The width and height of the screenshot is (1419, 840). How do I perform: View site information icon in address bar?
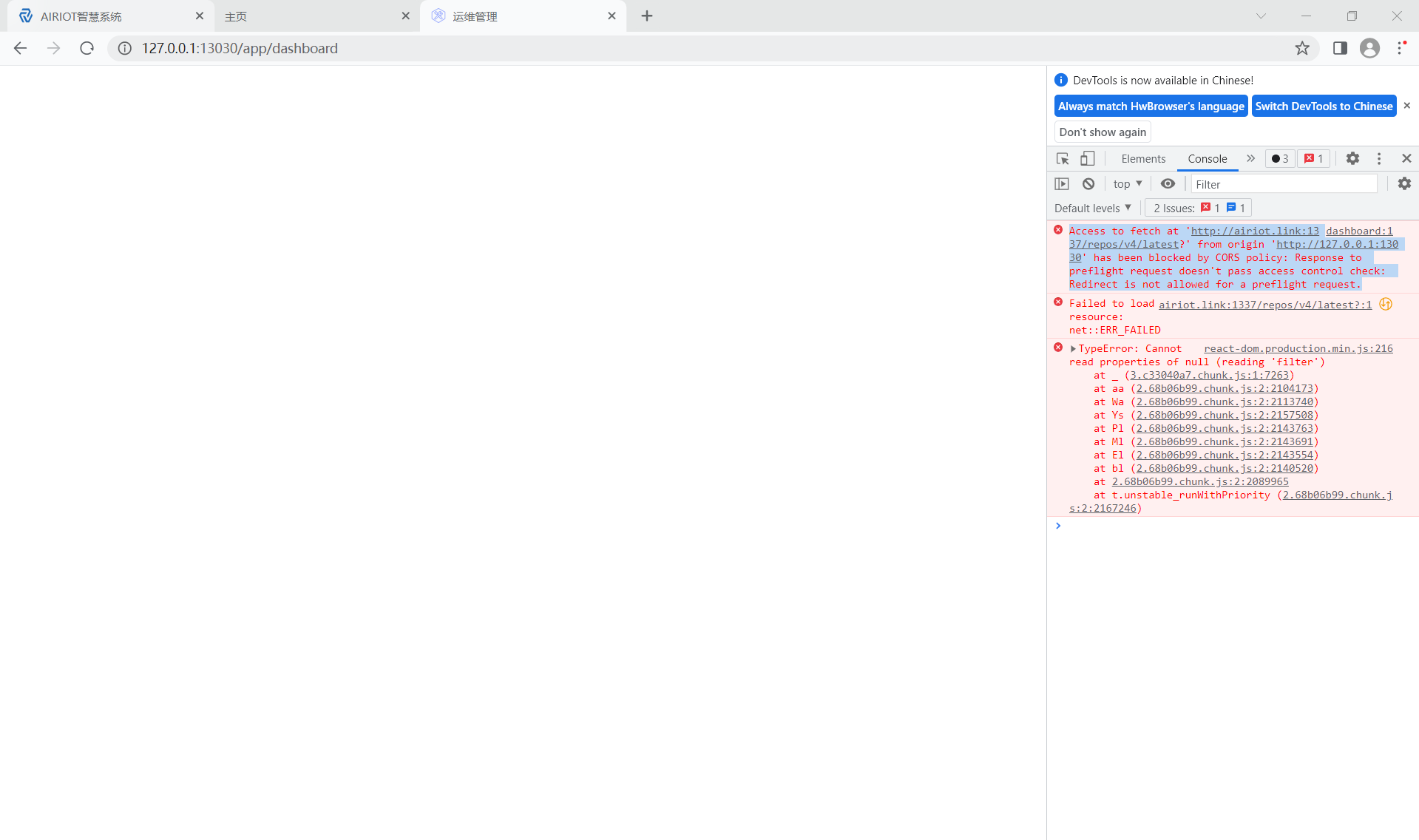[125, 48]
